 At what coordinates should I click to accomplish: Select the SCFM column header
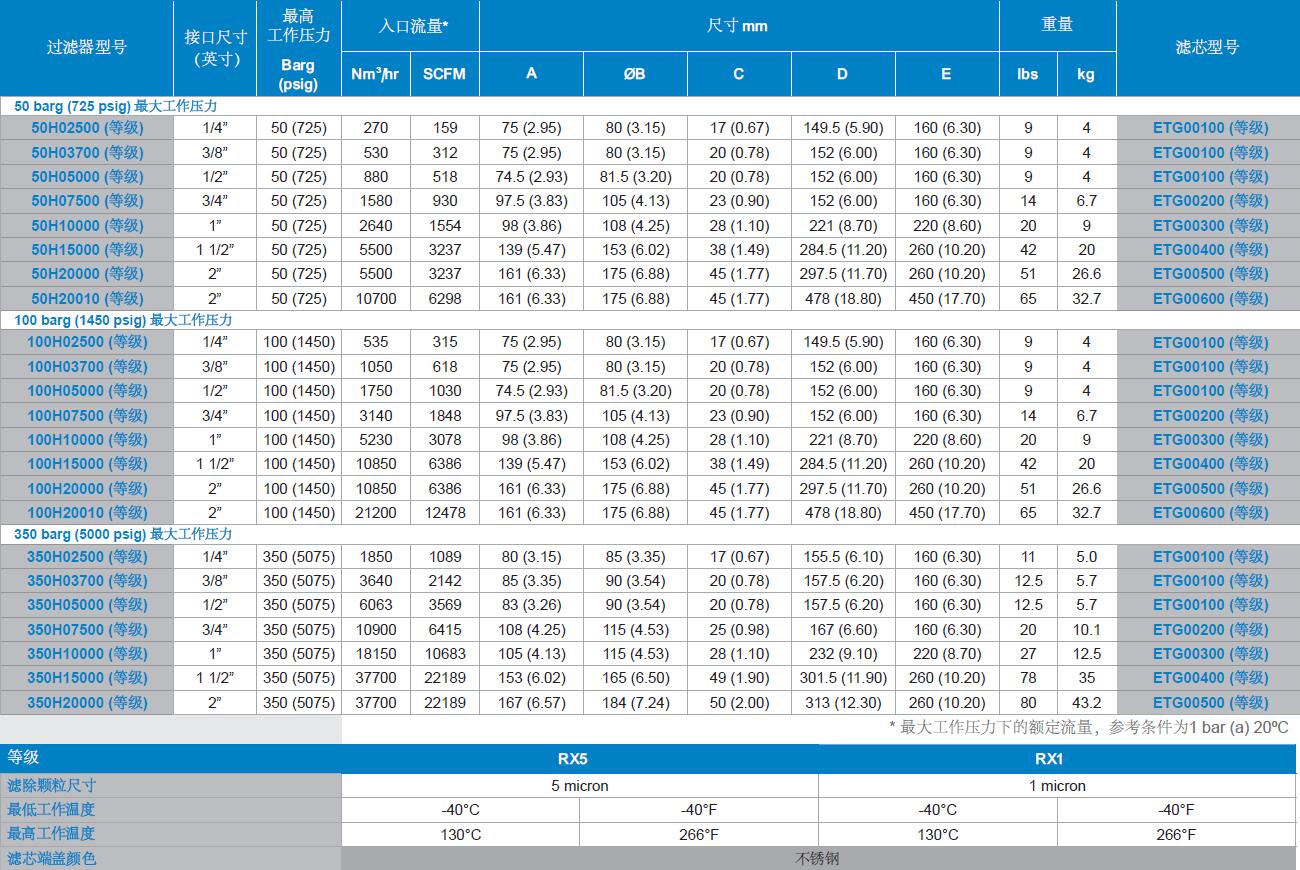(444, 74)
